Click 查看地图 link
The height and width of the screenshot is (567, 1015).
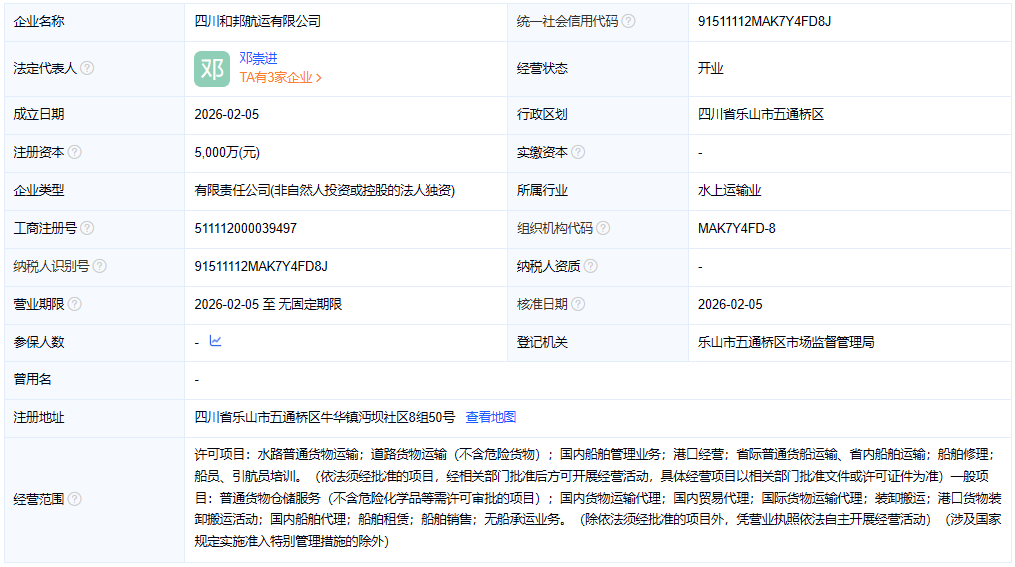[491, 417]
